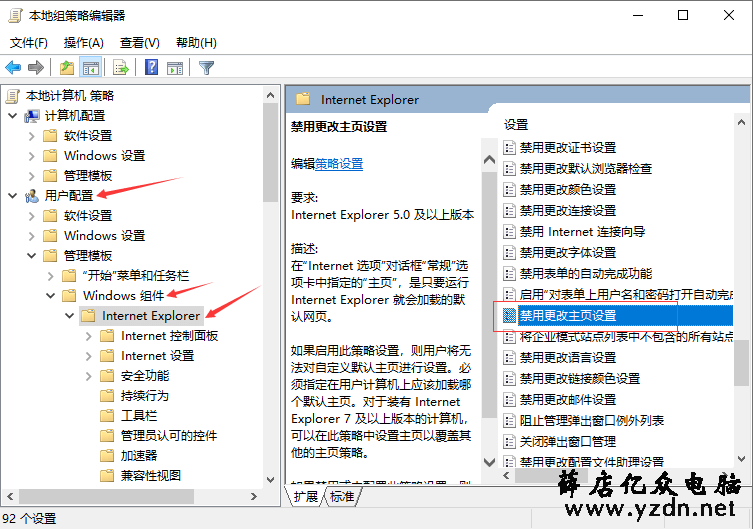Click settings list scroll up arrow

[x=741, y=122]
